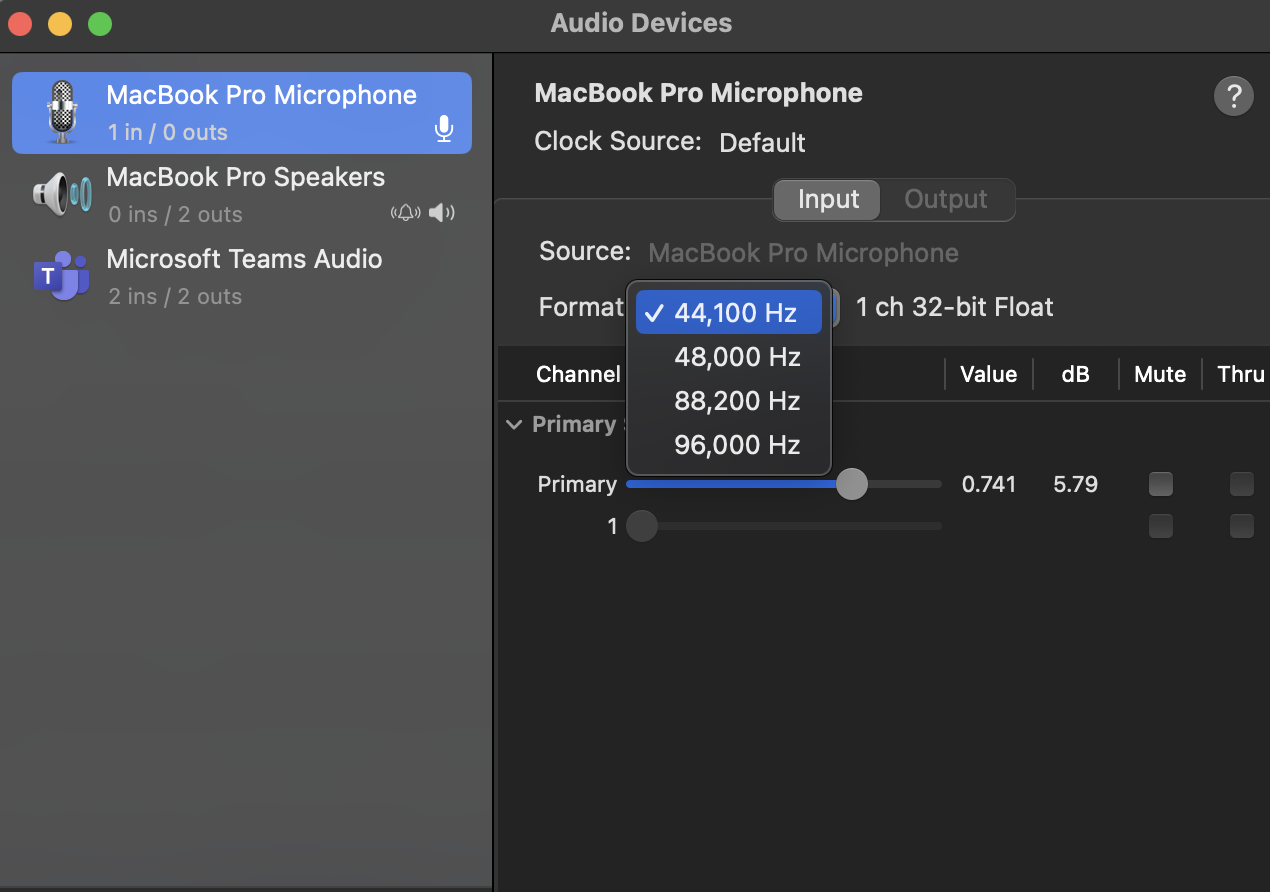Select 44,100 Hz sample rate
This screenshot has width=1270, height=892.
729,312
